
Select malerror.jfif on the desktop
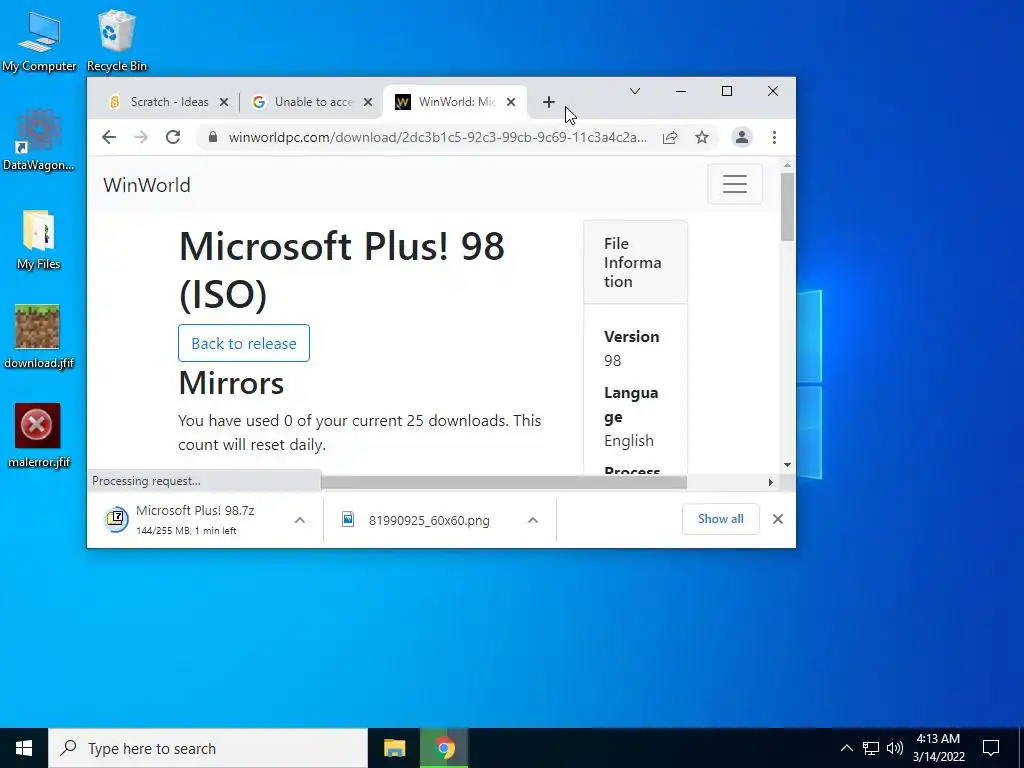[39, 436]
